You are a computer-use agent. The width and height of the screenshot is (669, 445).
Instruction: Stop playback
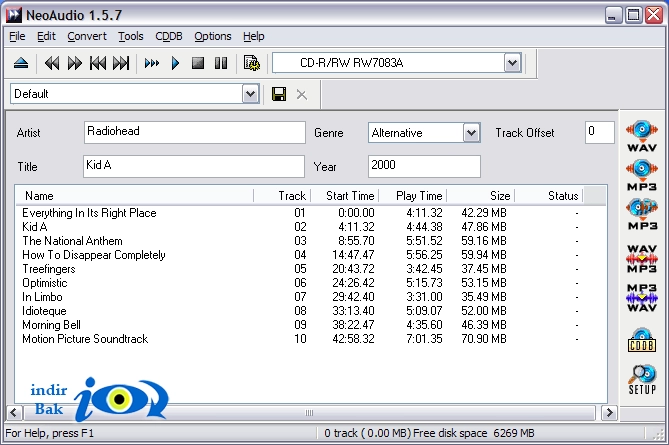click(x=198, y=64)
